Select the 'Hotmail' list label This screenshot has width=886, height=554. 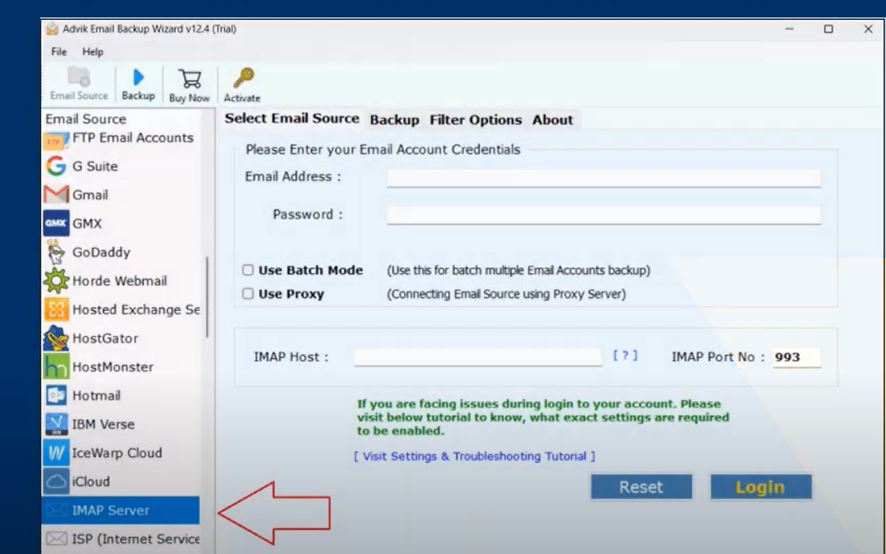96,395
